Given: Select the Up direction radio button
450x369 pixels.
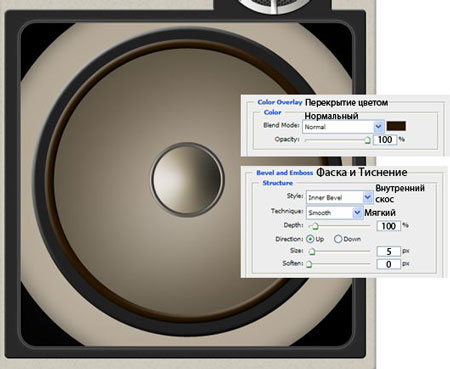Looking at the screenshot, I should 310,239.
